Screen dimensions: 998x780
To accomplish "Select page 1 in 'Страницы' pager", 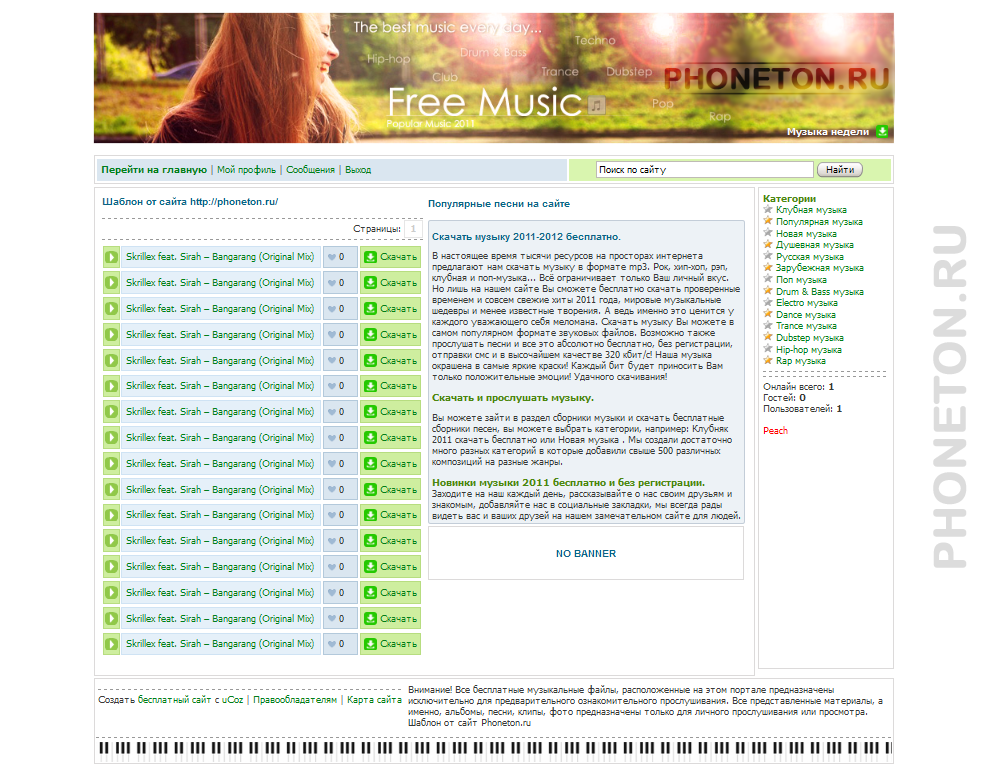I will 412,230.
